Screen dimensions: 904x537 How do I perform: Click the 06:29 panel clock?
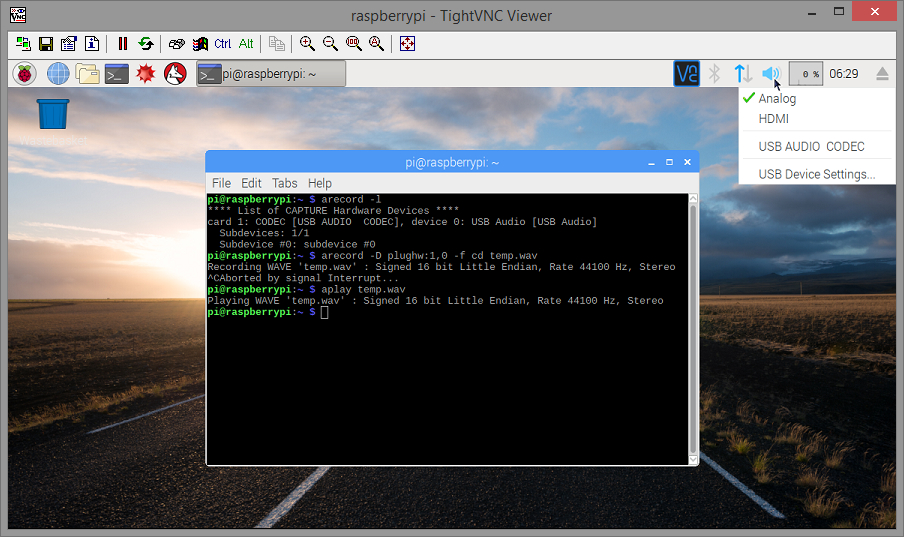click(843, 74)
